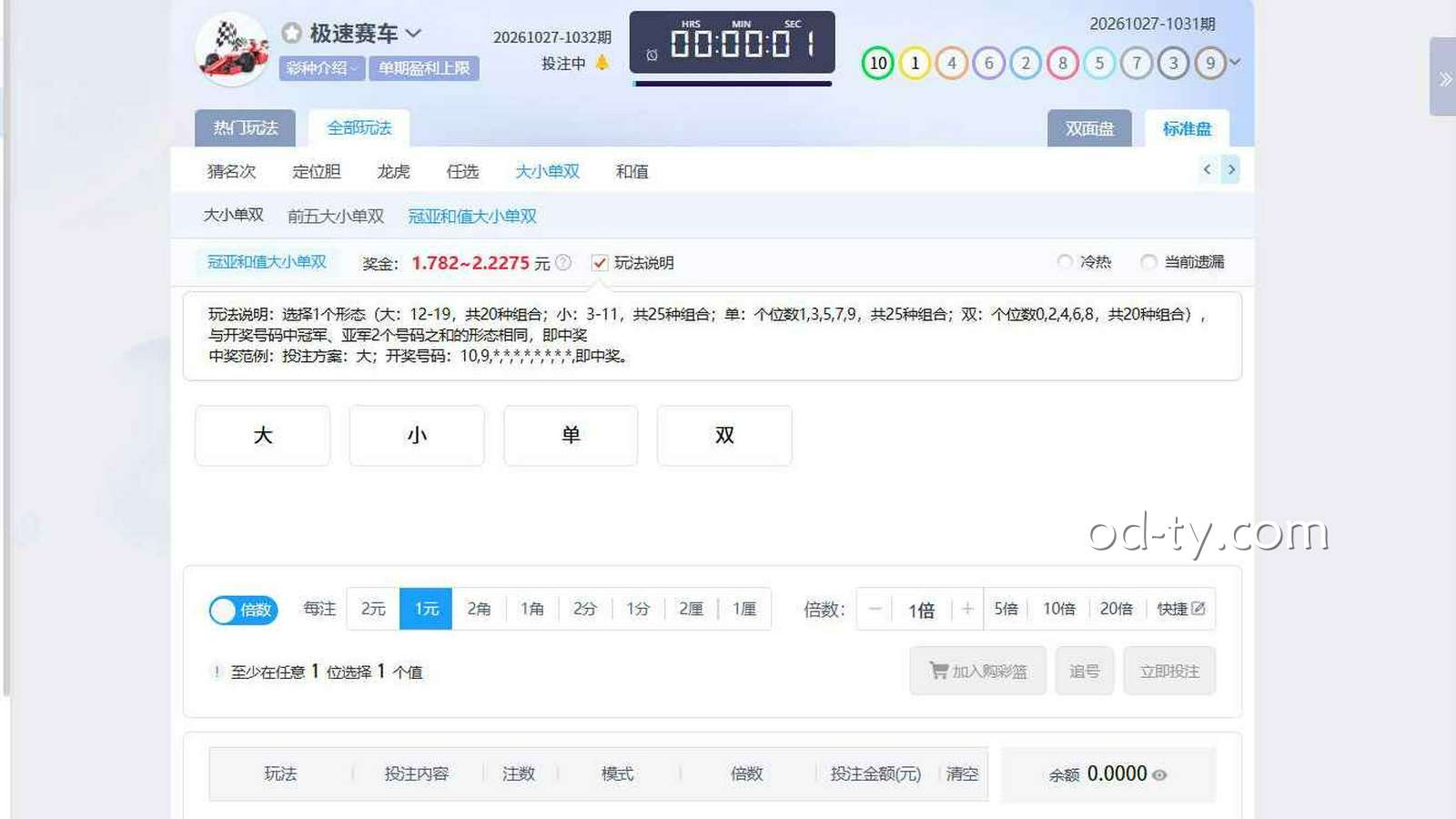Switch to the 热门玩法 tab
Viewport: 1456px width, 819px height.
point(245,128)
